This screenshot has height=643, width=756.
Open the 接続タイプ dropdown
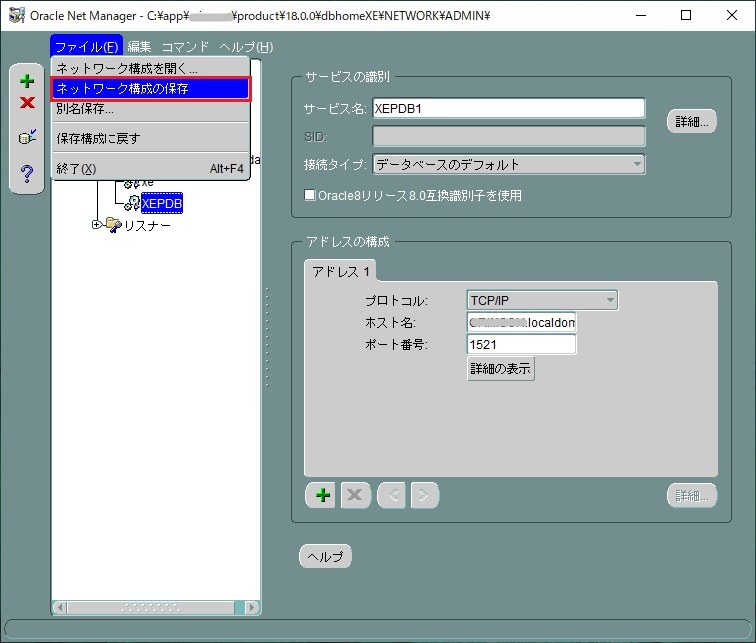509,165
